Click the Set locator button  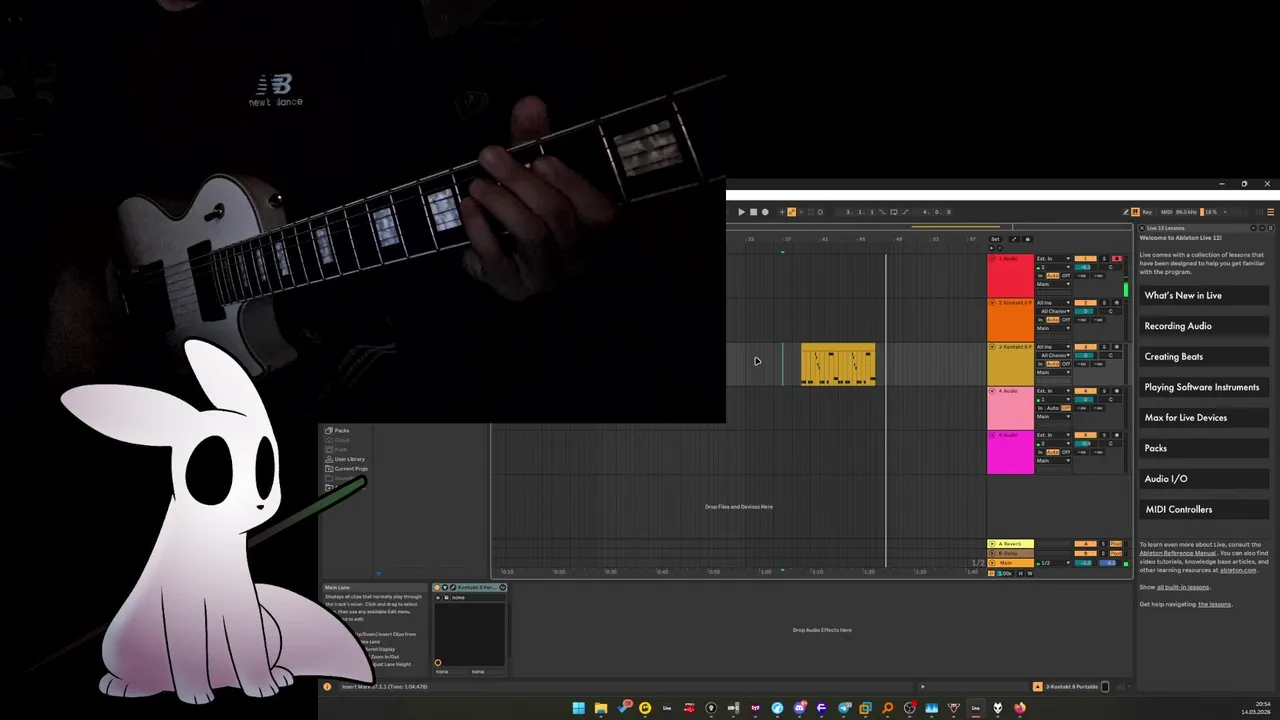tap(995, 239)
